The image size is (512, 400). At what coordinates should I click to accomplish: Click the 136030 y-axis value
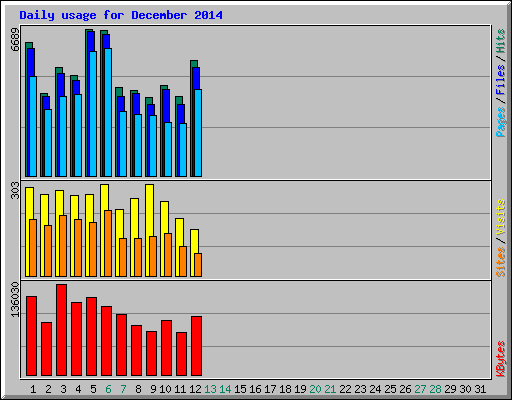(15, 299)
